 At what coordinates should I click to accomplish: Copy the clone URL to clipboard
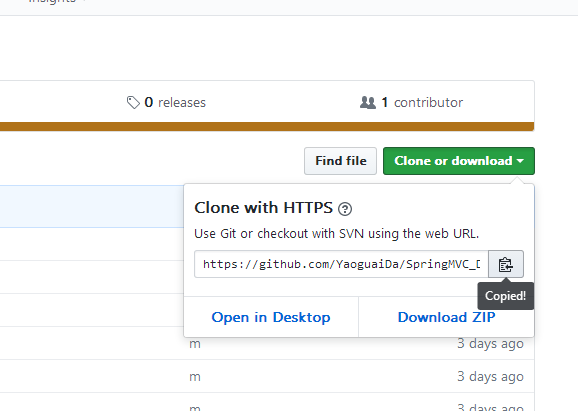[506, 264]
